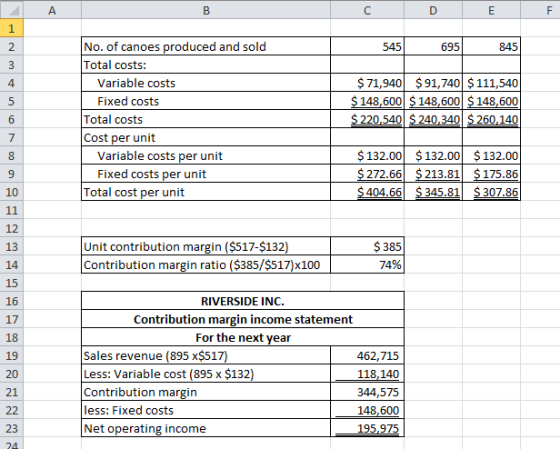The image size is (560, 449).
Task: Click total costs value $260,140
Action: 491,119
